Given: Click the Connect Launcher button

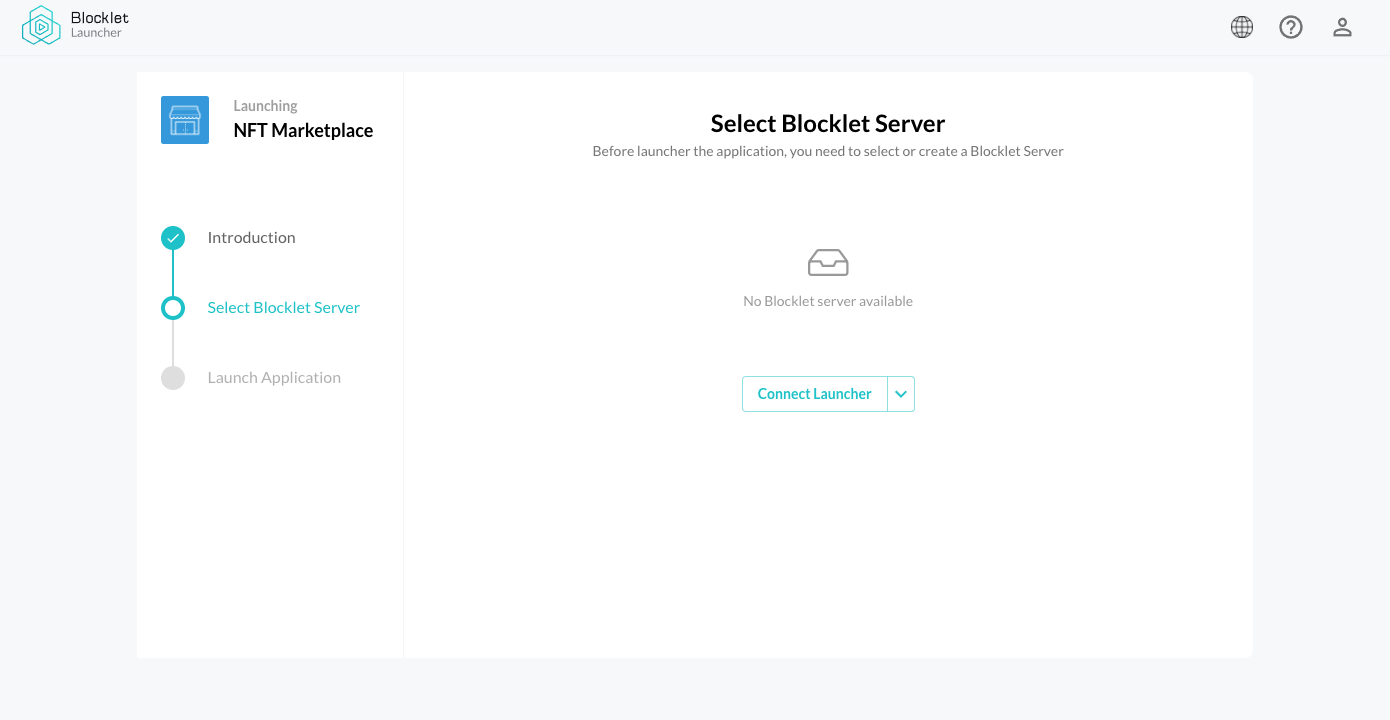Looking at the screenshot, I should [814, 394].
